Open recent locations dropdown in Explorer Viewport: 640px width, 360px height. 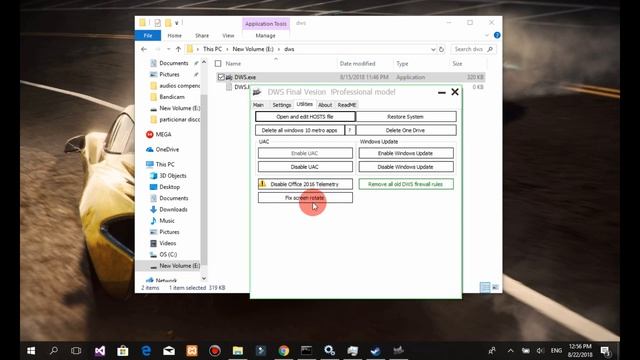pyautogui.click(x=169, y=49)
